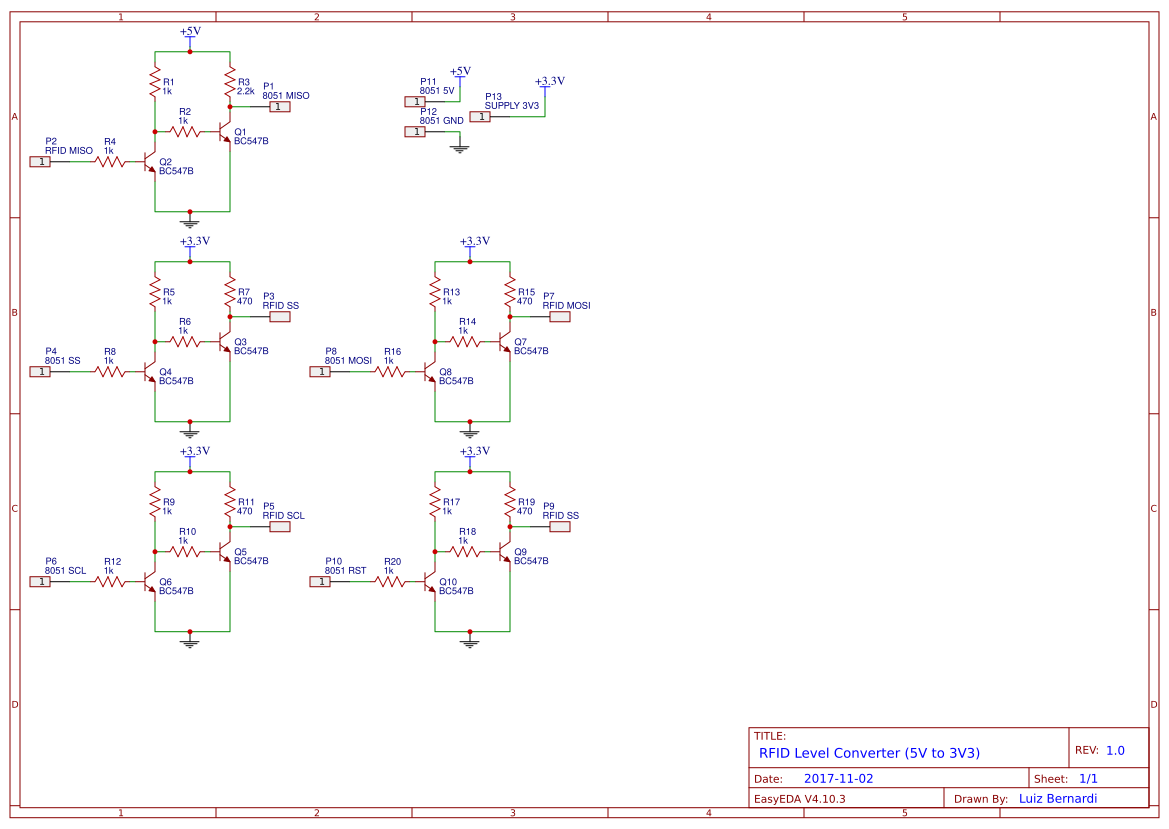Select the P11 8051 5V connector pin

(415, 101)
